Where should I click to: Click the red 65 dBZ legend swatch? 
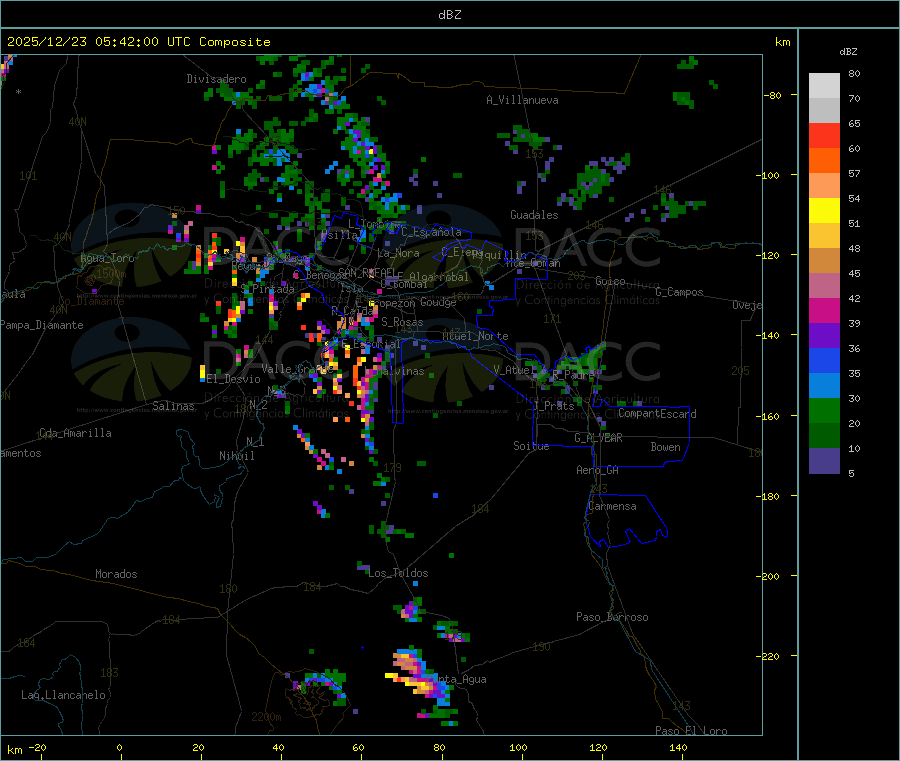[824, 136]
